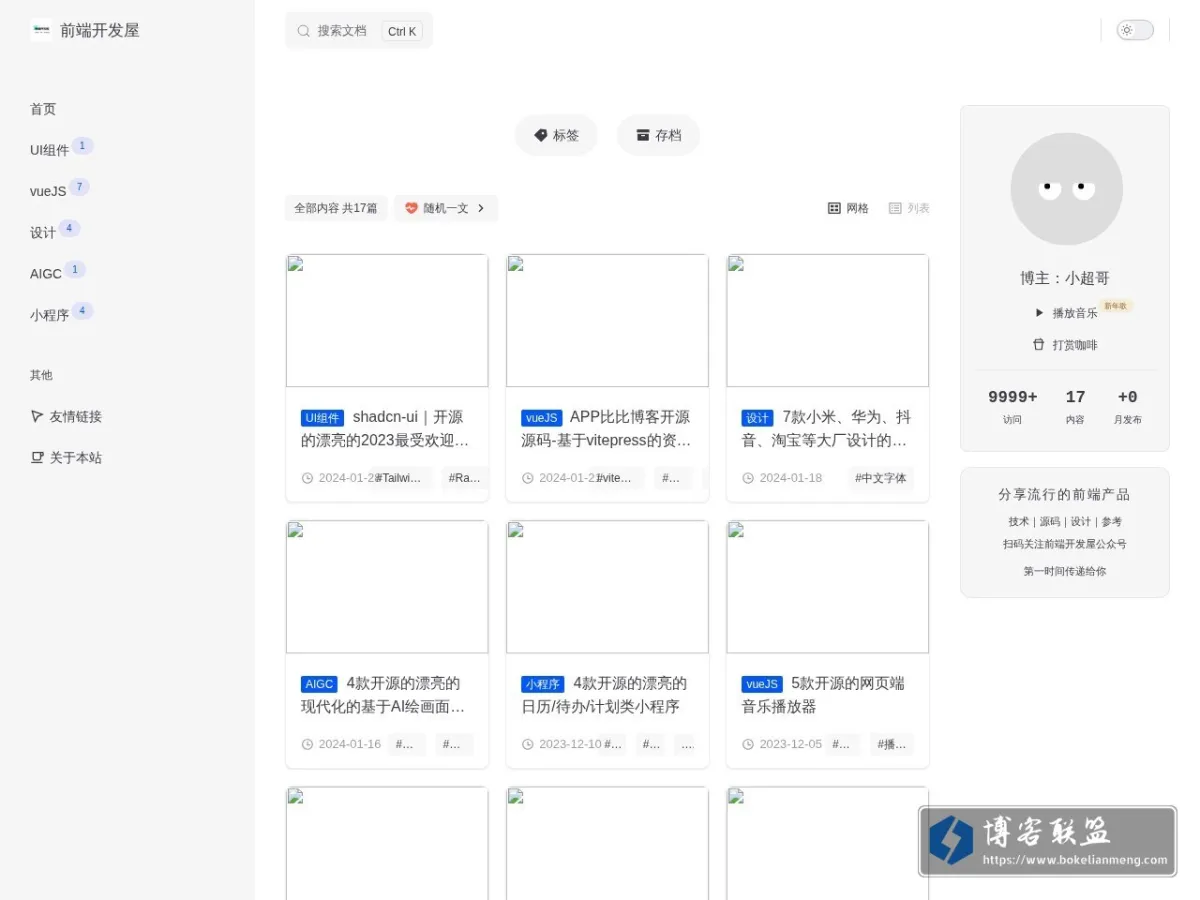Click the #中文字体 tag
This screenshot has height=900, width=1200.
pos(881,478)
